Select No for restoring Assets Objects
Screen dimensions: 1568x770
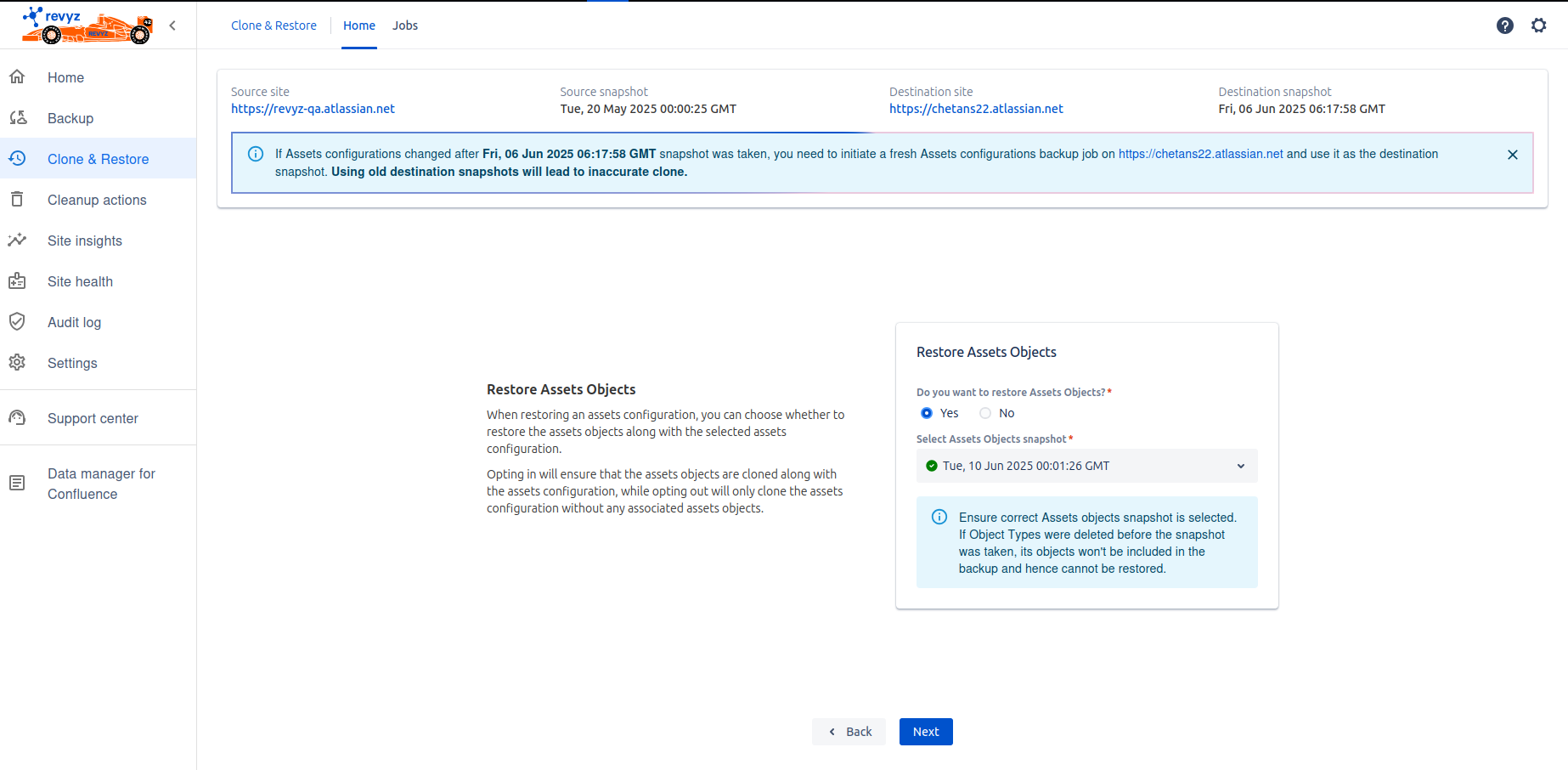[x=985, y=413]
